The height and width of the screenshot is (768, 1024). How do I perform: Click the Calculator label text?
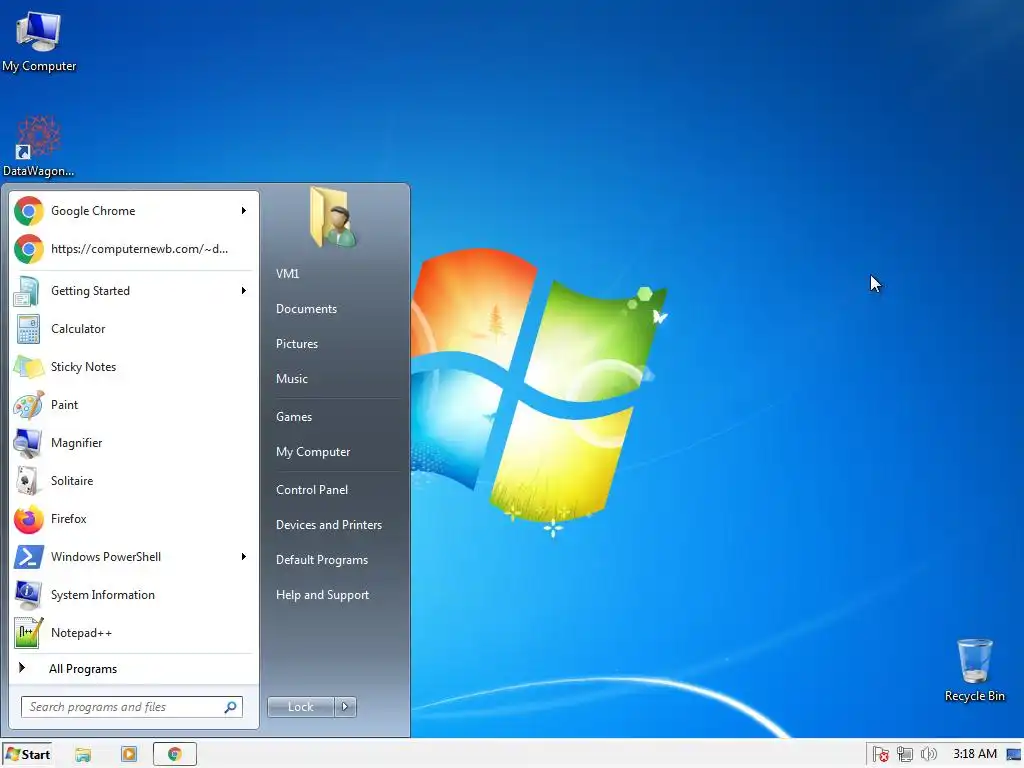pos(78,329)
